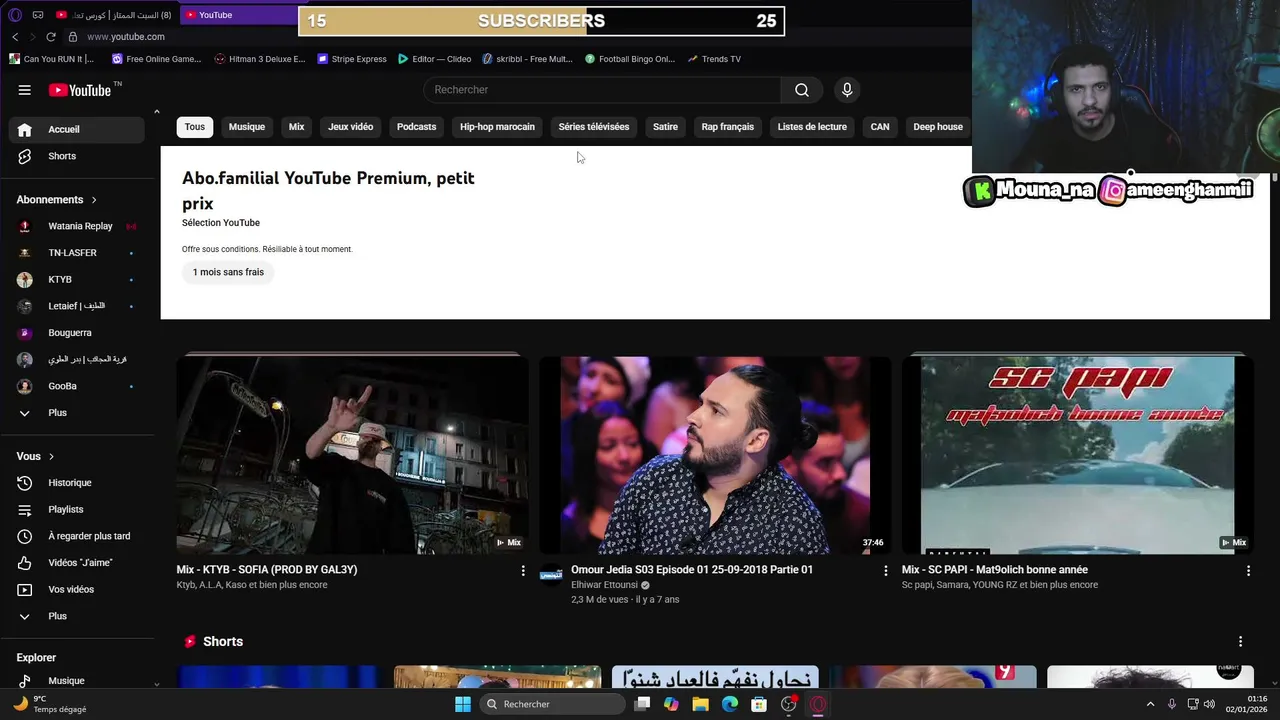Open options for Omour Jedia video

pyautogui.click(x=885, y=570)
